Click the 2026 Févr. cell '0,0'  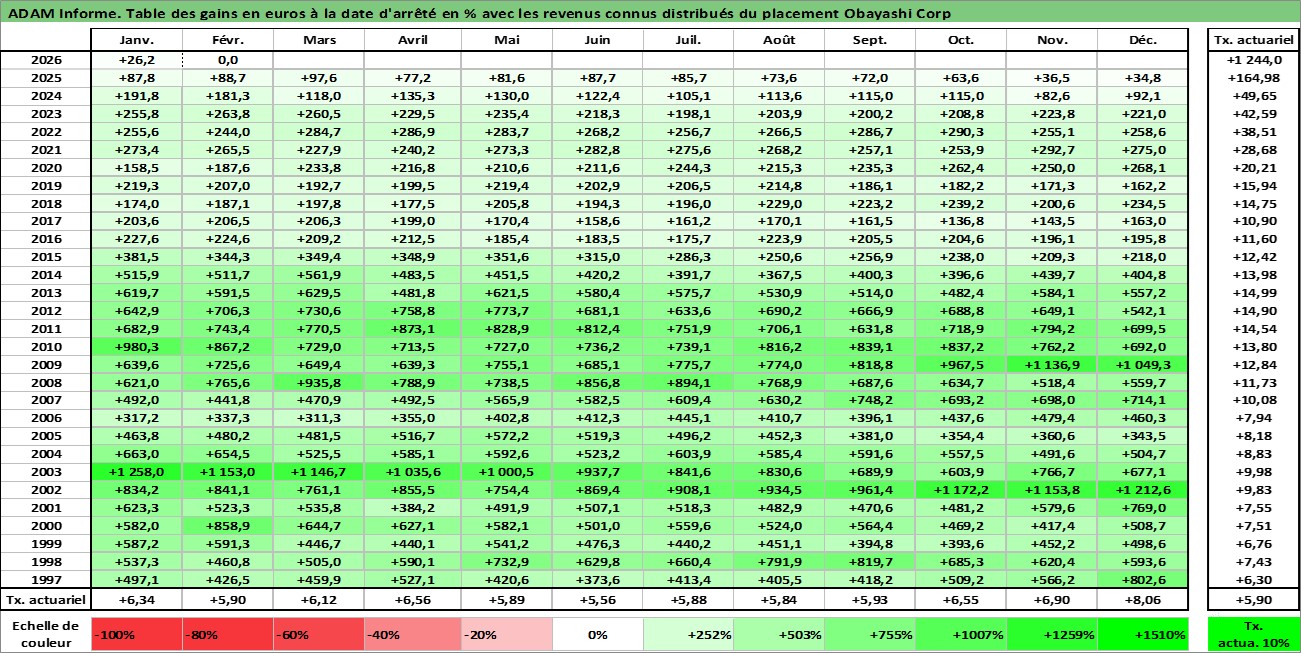(227, 60)
